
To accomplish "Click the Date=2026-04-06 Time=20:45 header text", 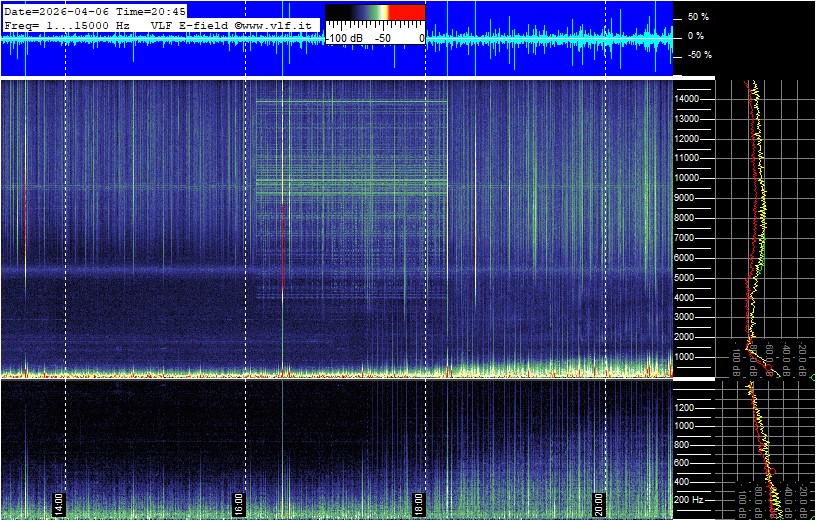I will [x=95, y=12].
